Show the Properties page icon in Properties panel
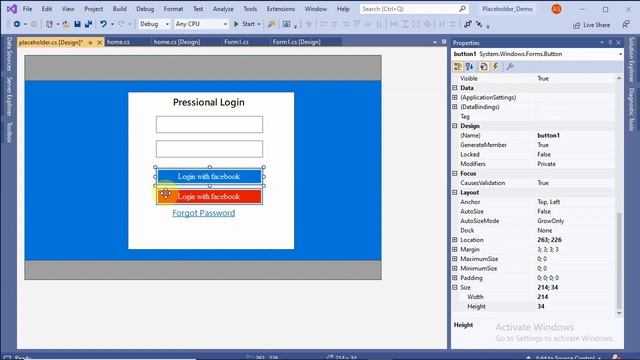Screen dimensions: 640x360 click(483, 67)
